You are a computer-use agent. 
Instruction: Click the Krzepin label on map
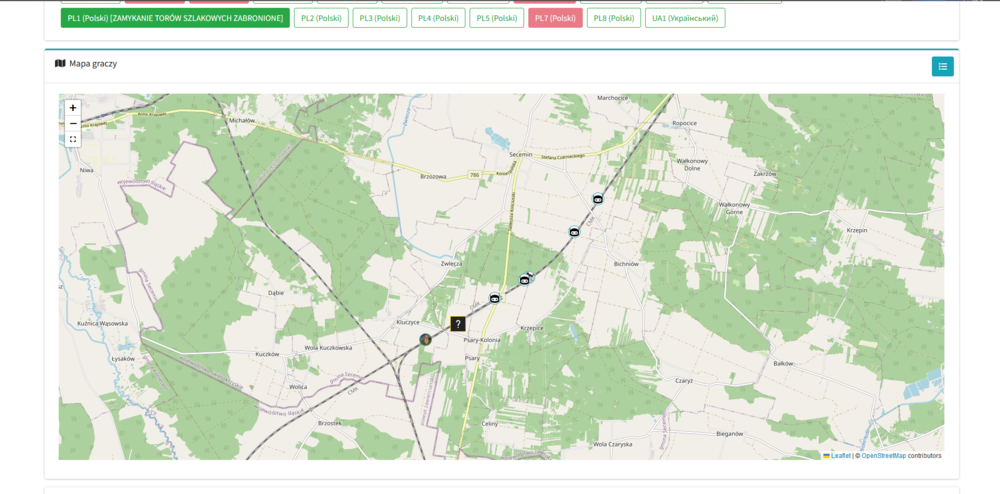(857, 230)
